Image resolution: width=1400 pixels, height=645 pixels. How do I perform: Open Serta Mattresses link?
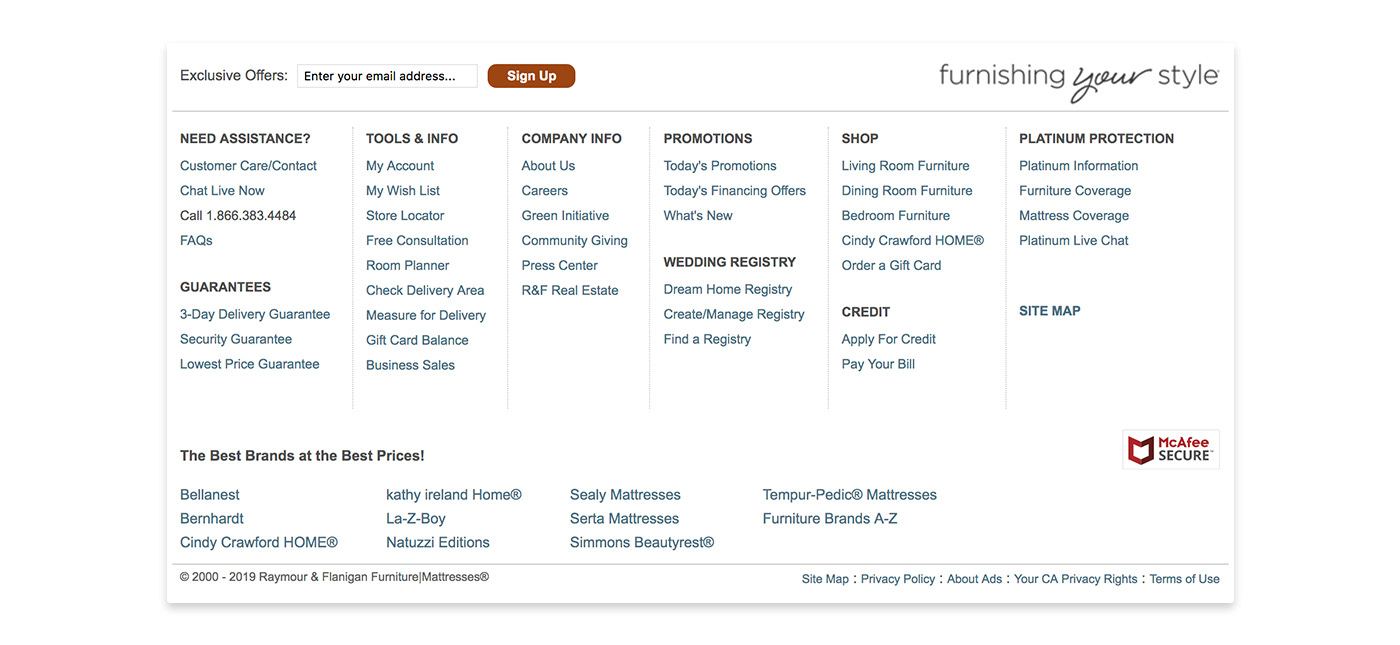[624, 519]
